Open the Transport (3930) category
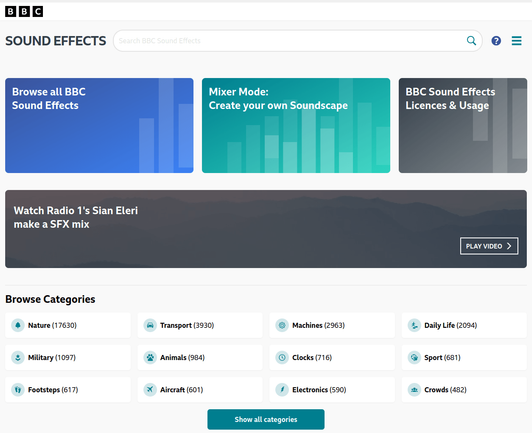The image size is (532, 433). click(x=200, y=325)
